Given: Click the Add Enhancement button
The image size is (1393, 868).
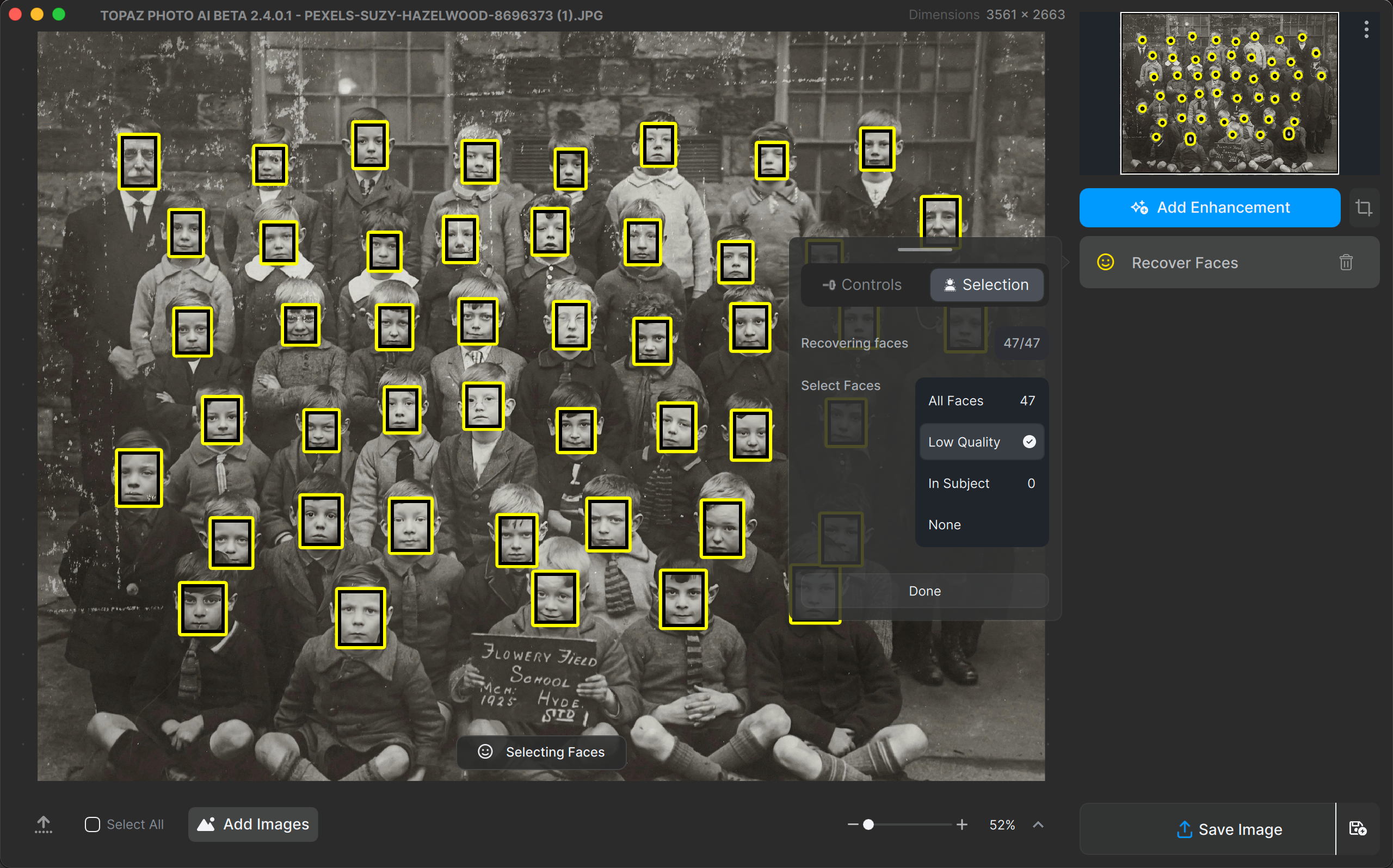Looking at the screenshot, I should (x=1209, y=208).
